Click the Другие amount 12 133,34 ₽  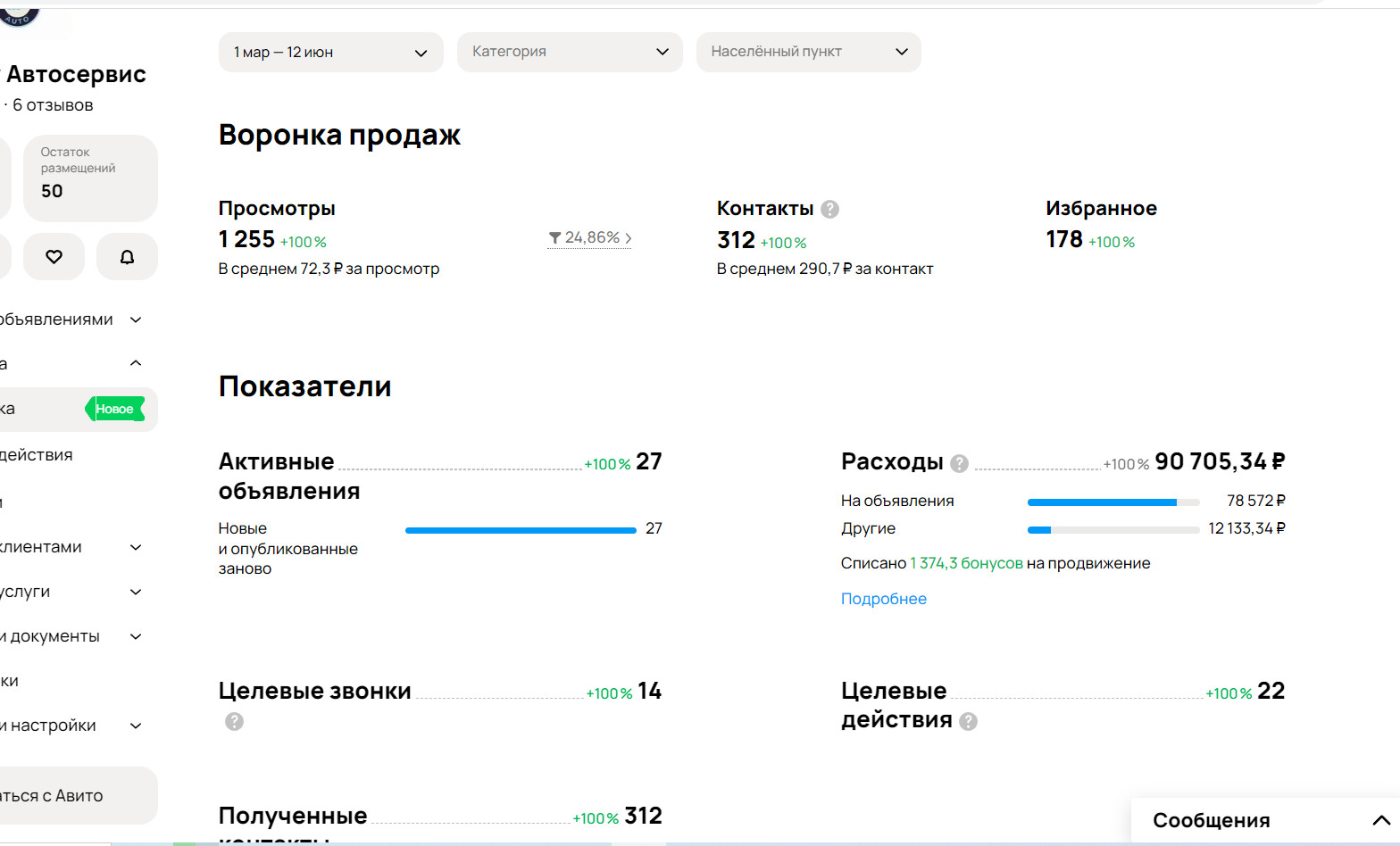tap(1246, 528)
